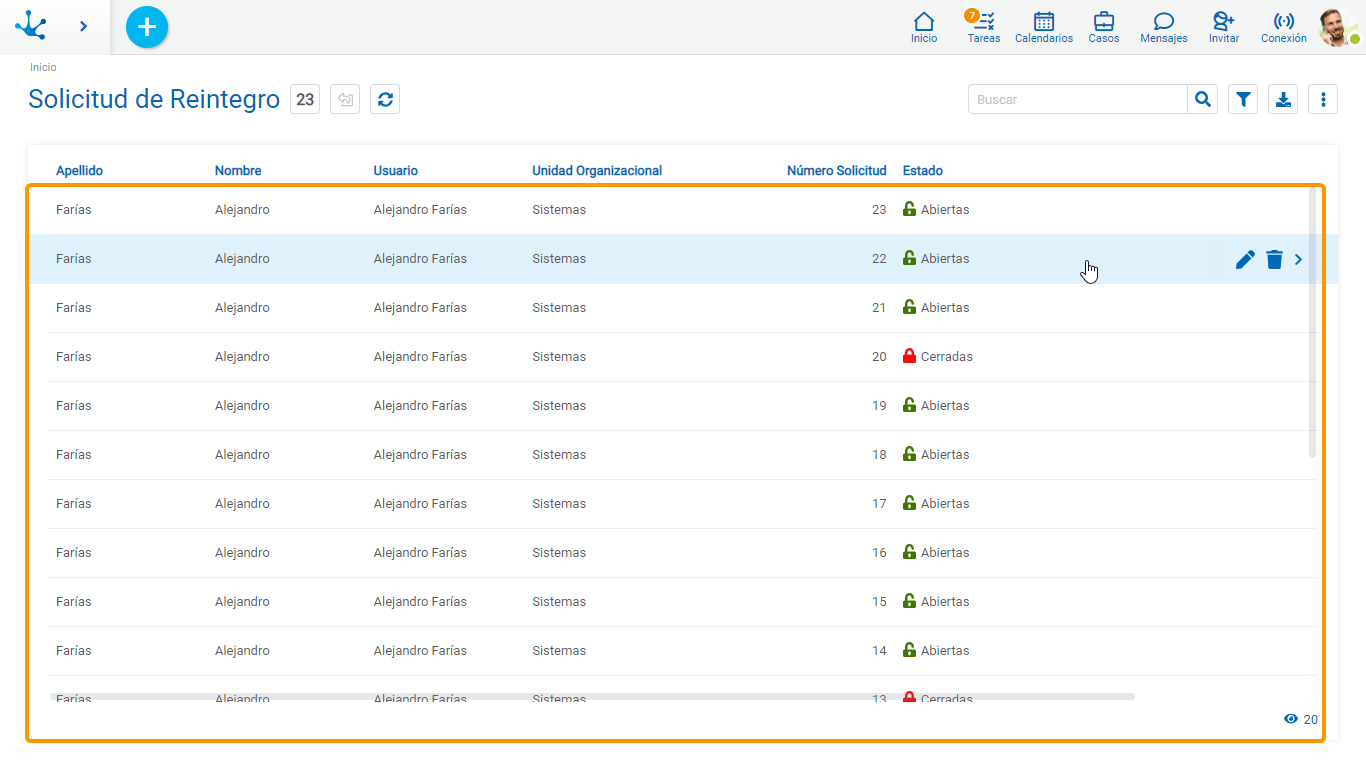Click open lock icon on row 14
Viewport: 1366px width, 768px height.
(x=909, y=650)
